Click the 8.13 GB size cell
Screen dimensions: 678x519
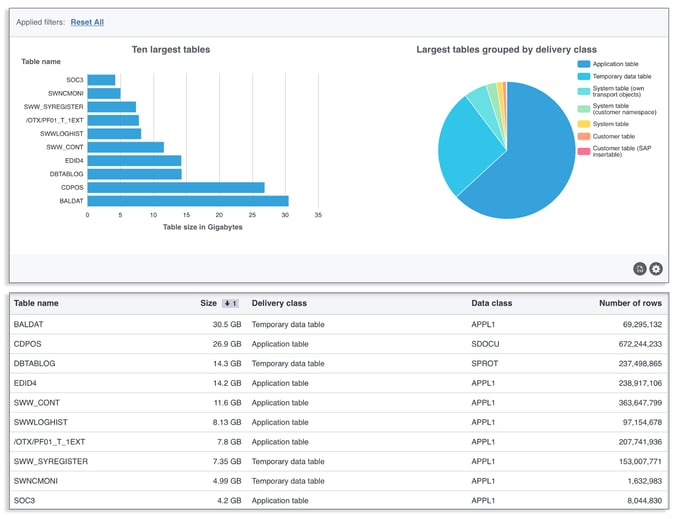[227, 422]
